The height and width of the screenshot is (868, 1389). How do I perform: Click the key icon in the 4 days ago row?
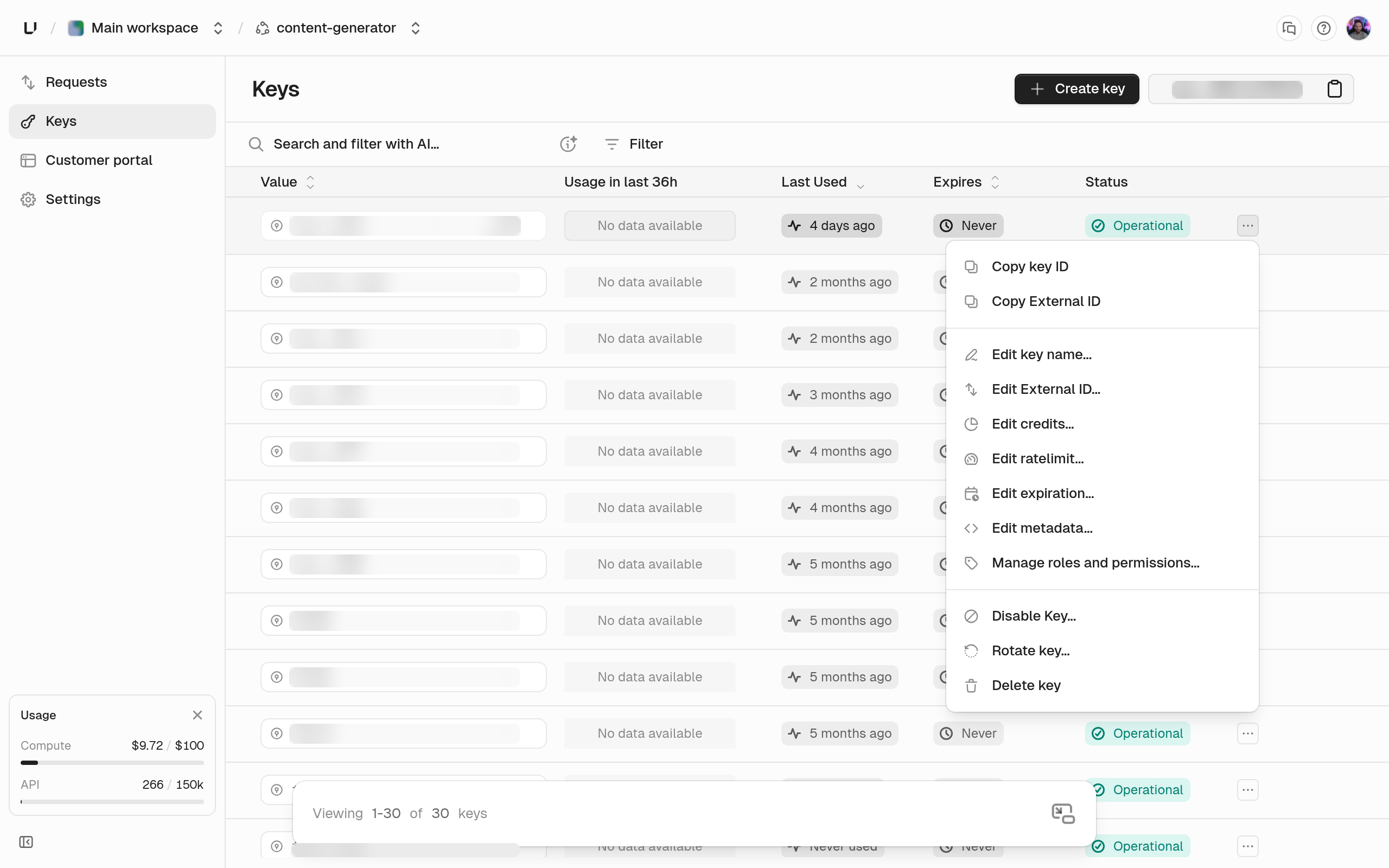pos(277,226)
